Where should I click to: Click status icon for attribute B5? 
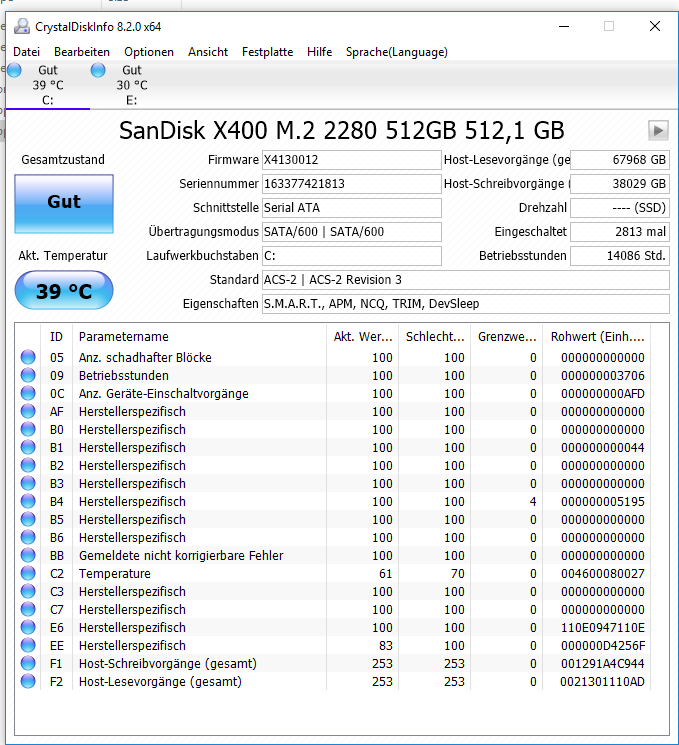[28, 519]
